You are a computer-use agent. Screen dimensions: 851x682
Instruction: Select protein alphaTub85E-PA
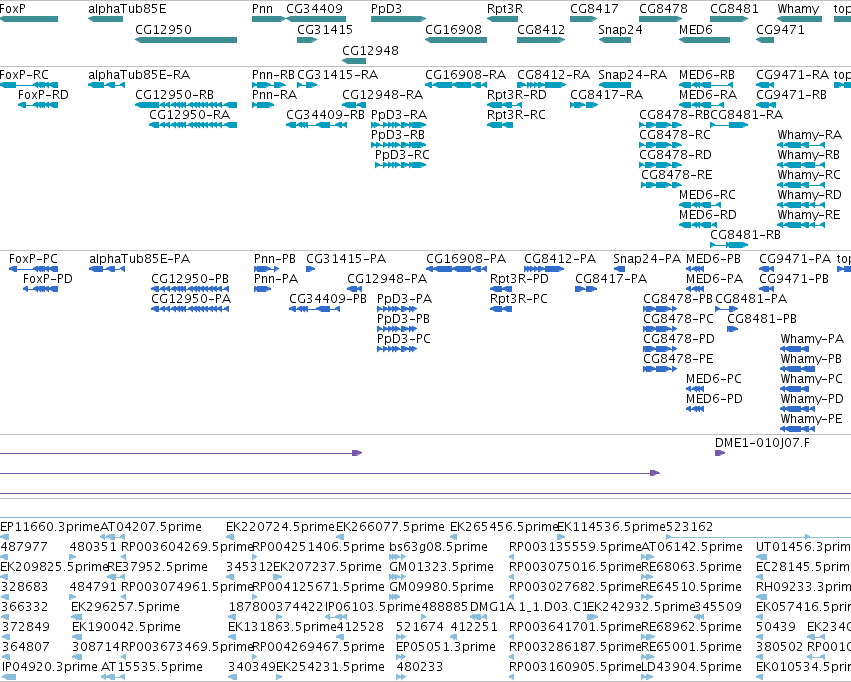pos(139,259)
